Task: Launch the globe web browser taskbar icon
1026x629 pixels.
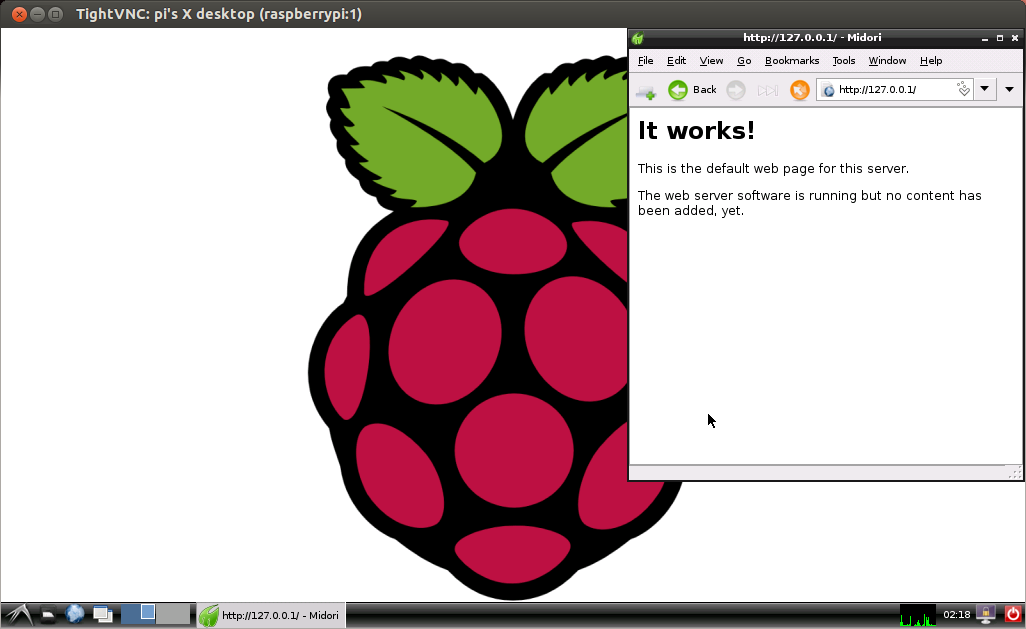Action: pos(75,614)
